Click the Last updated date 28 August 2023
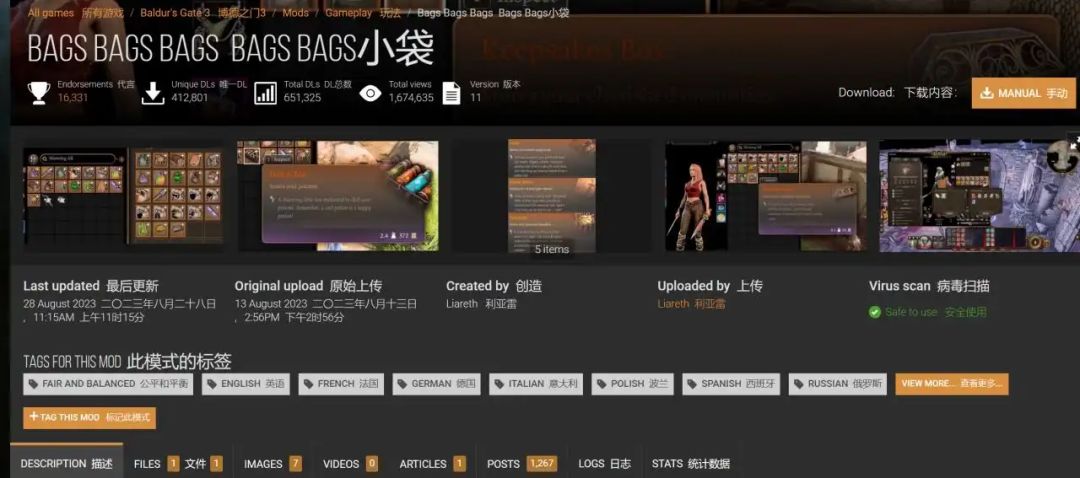 pyautogui.click(x=61, y=304)
